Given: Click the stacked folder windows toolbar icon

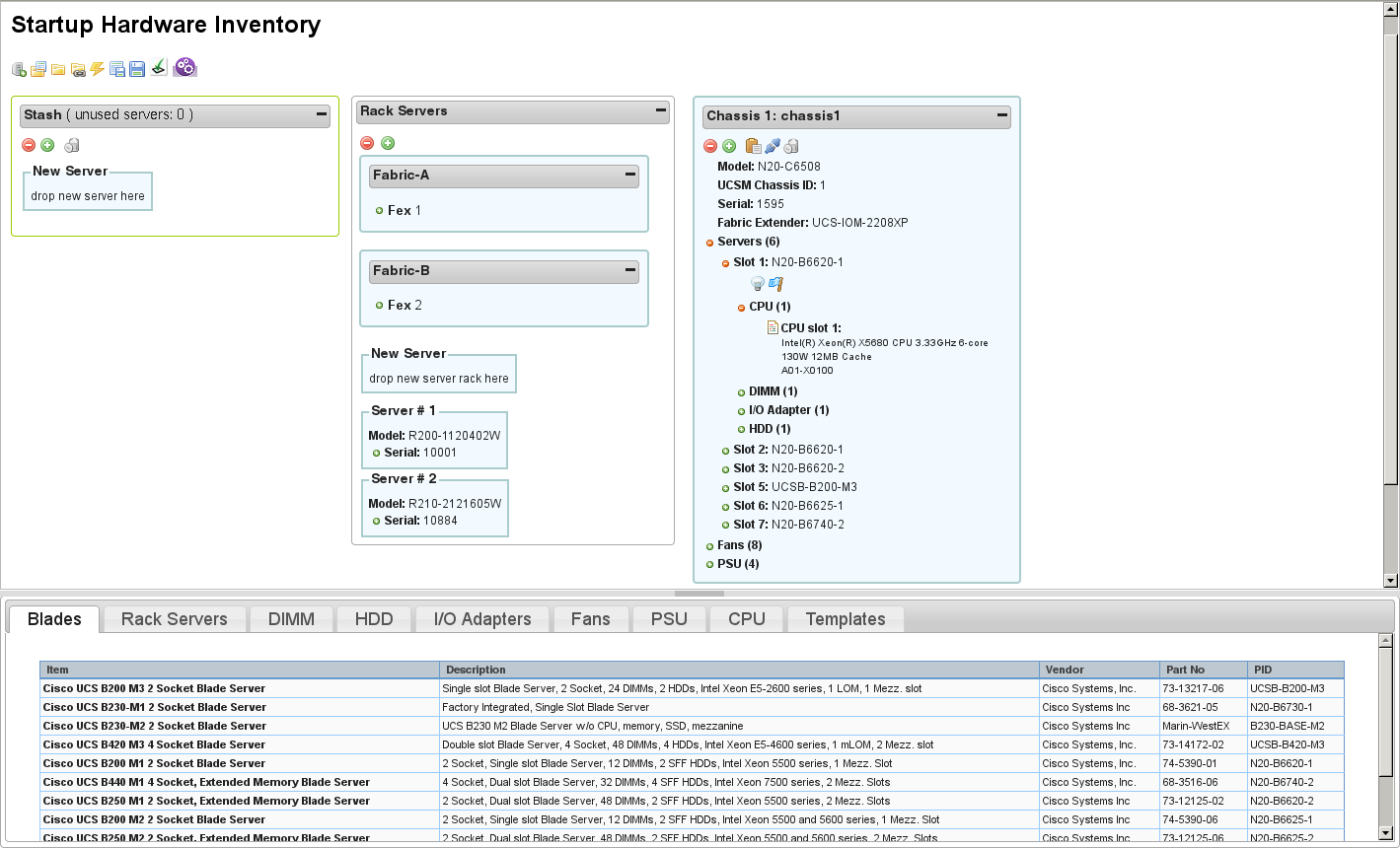Looking at the screenshot, I should pos(38,69).
